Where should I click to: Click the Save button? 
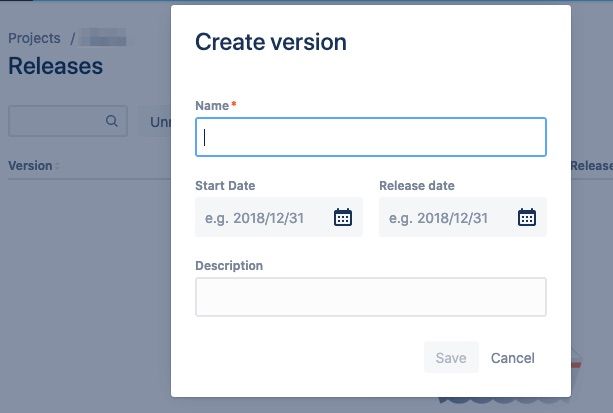451,357
